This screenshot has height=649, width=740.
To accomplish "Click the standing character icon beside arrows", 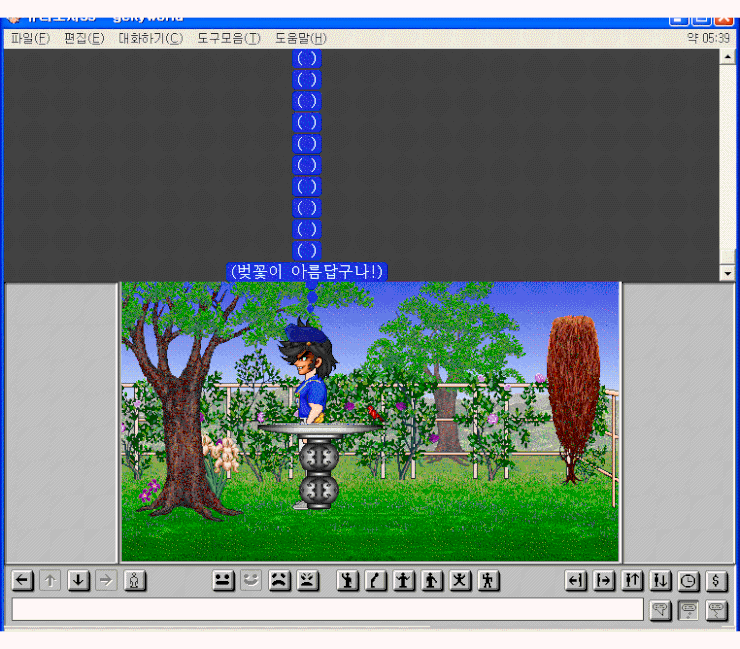I will pos(135,581).
